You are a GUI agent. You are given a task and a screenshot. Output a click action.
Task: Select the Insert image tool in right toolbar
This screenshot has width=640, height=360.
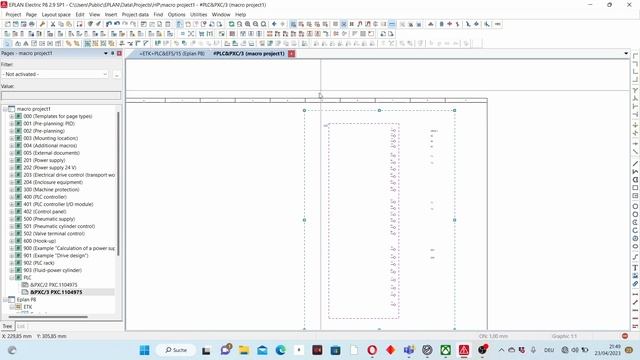635,276
